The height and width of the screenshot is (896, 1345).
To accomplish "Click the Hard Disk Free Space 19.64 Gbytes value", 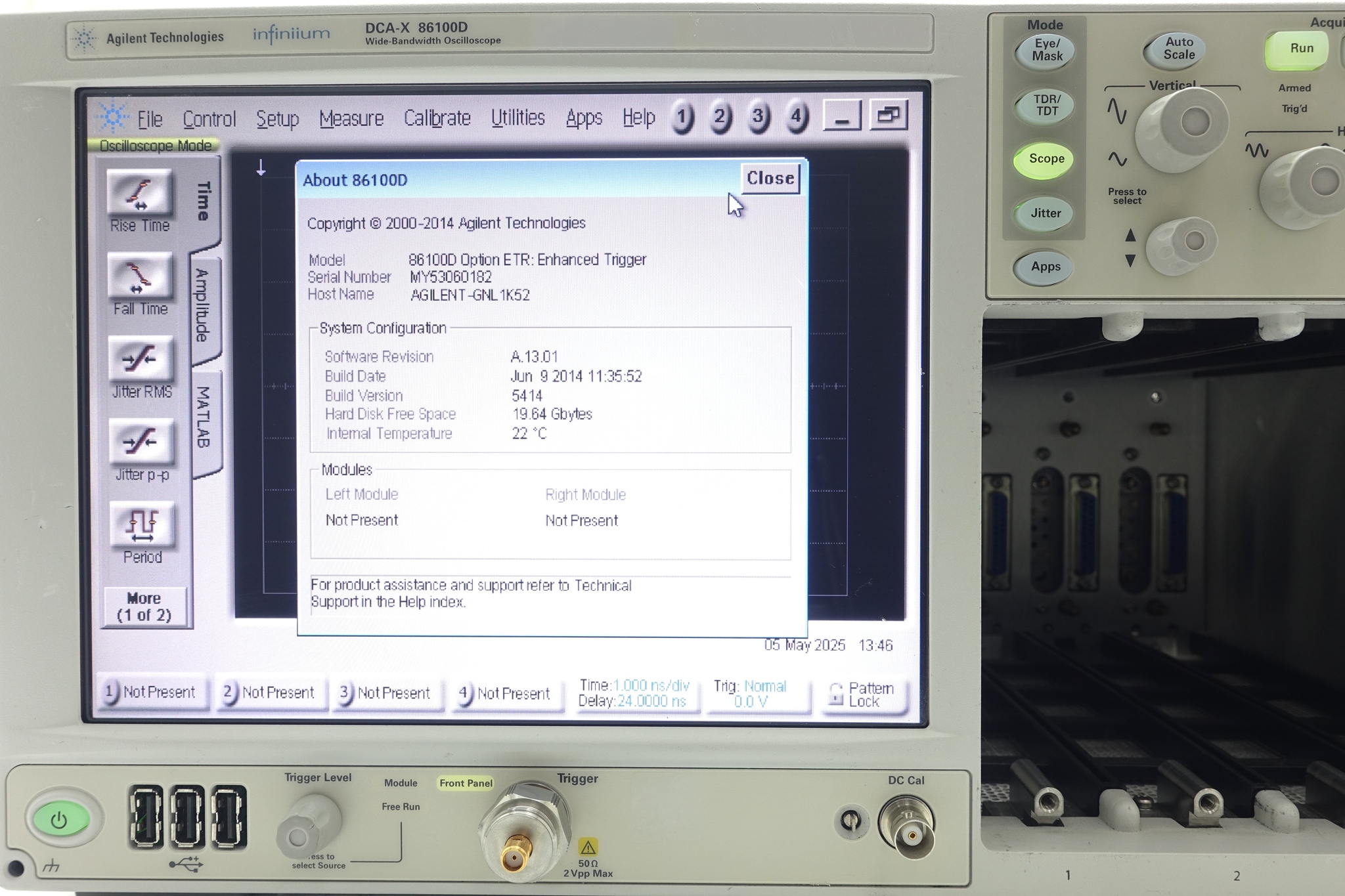I will [552, 414].
